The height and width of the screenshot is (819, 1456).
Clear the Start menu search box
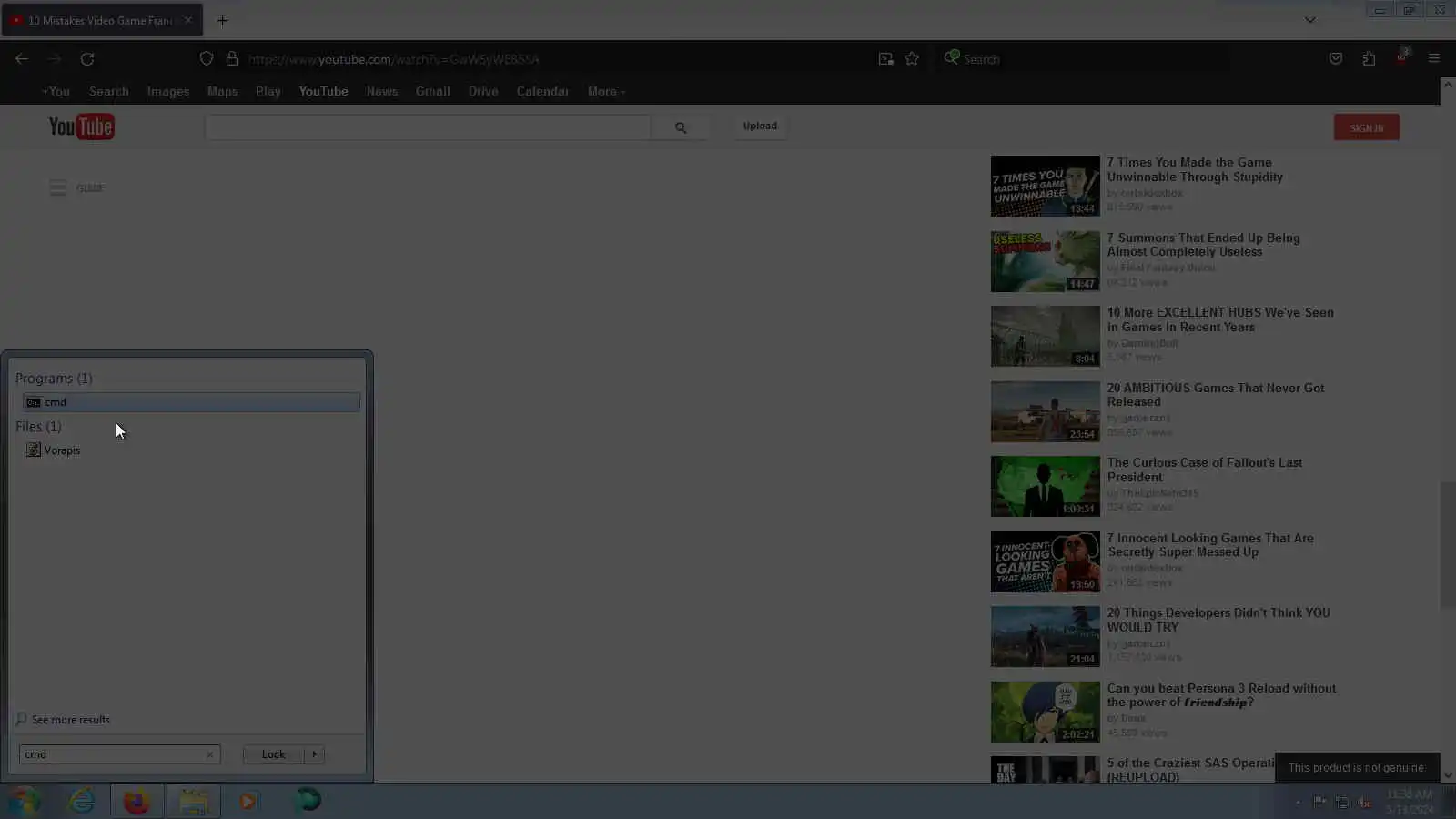pos(209,754)
